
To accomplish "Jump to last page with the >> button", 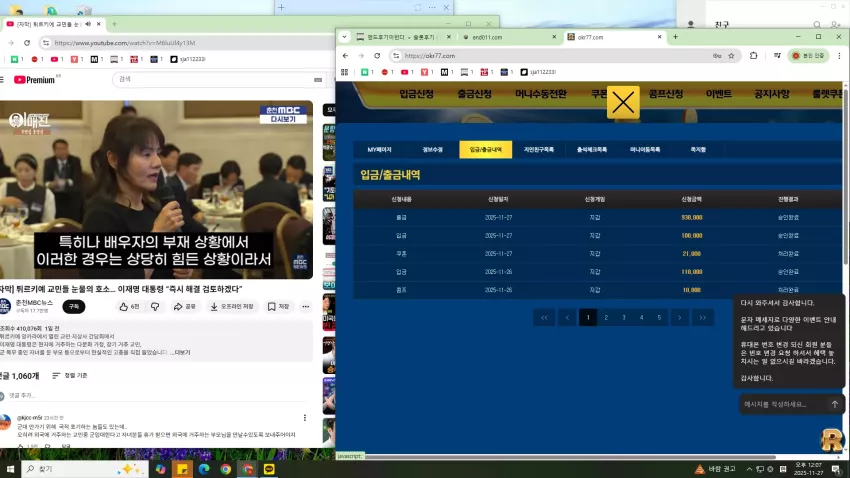I will 703,318.
